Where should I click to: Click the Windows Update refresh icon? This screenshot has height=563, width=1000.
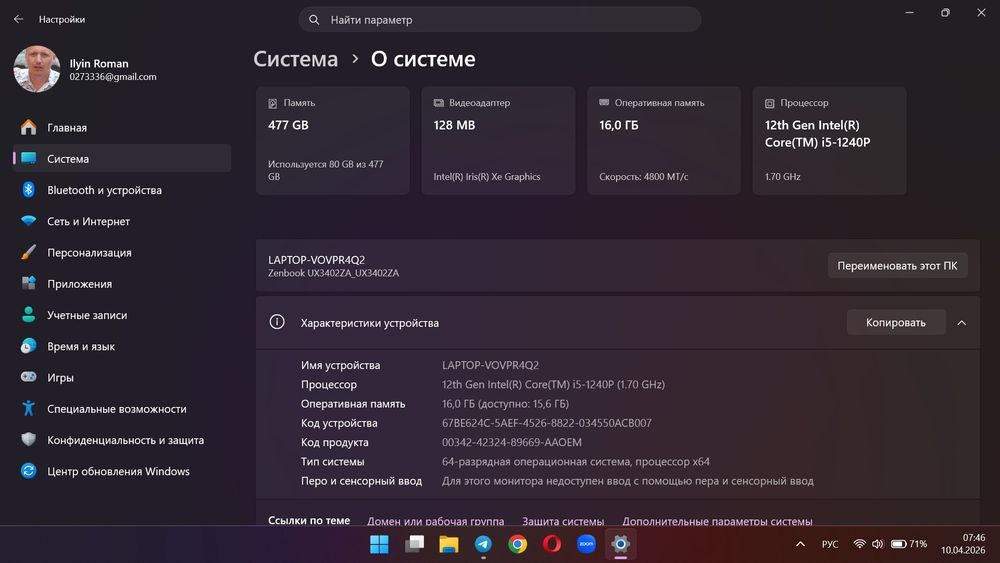28,471
